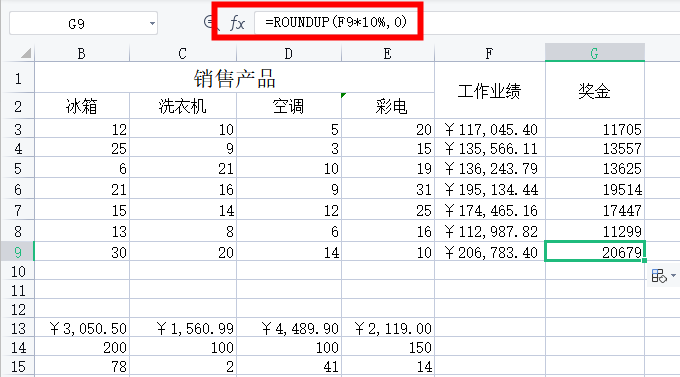Click bonus cell showing 13625
The width and height of the screenshot is (680, 377).
595,168
